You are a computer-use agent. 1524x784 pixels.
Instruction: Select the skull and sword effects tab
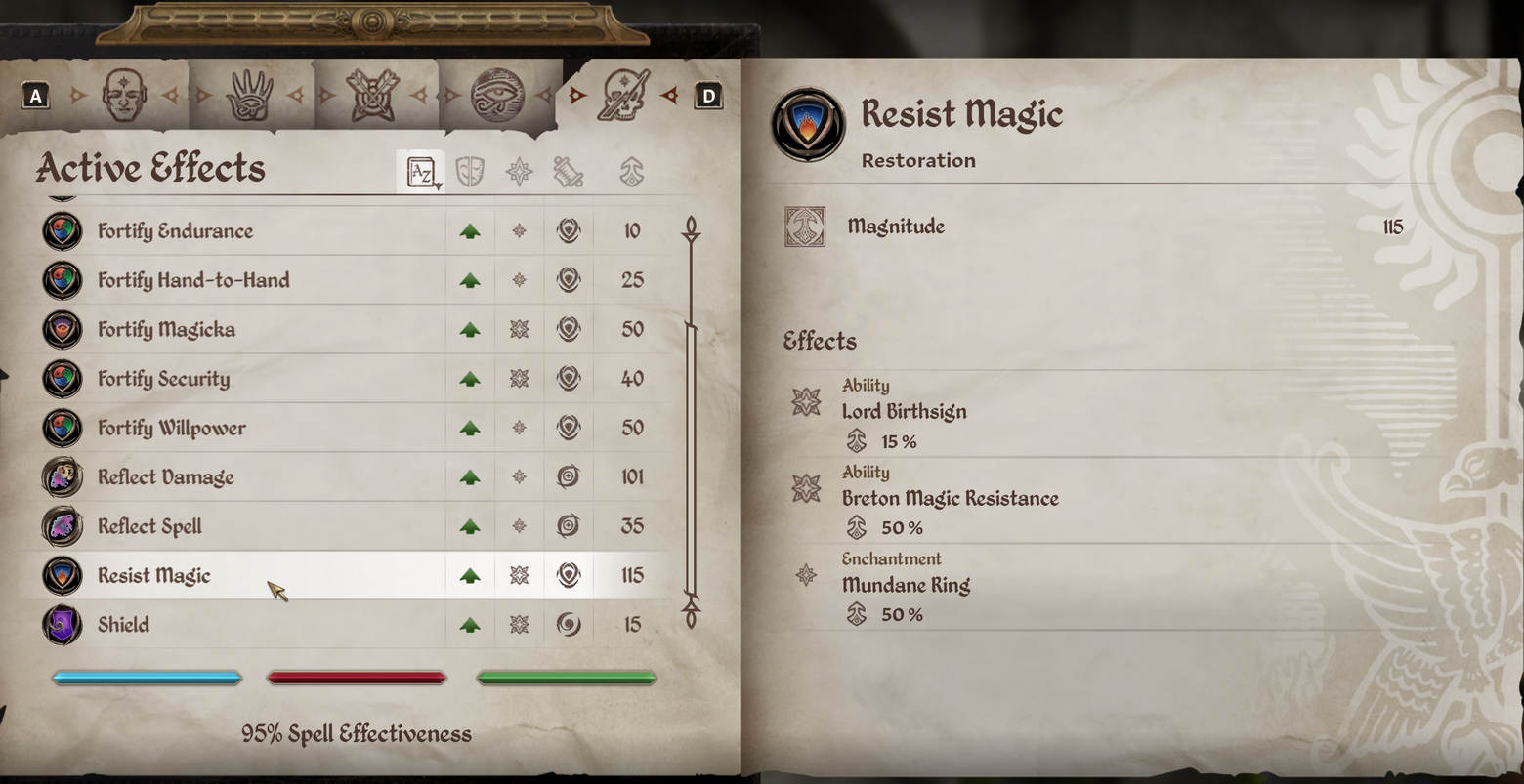point(623,96)
